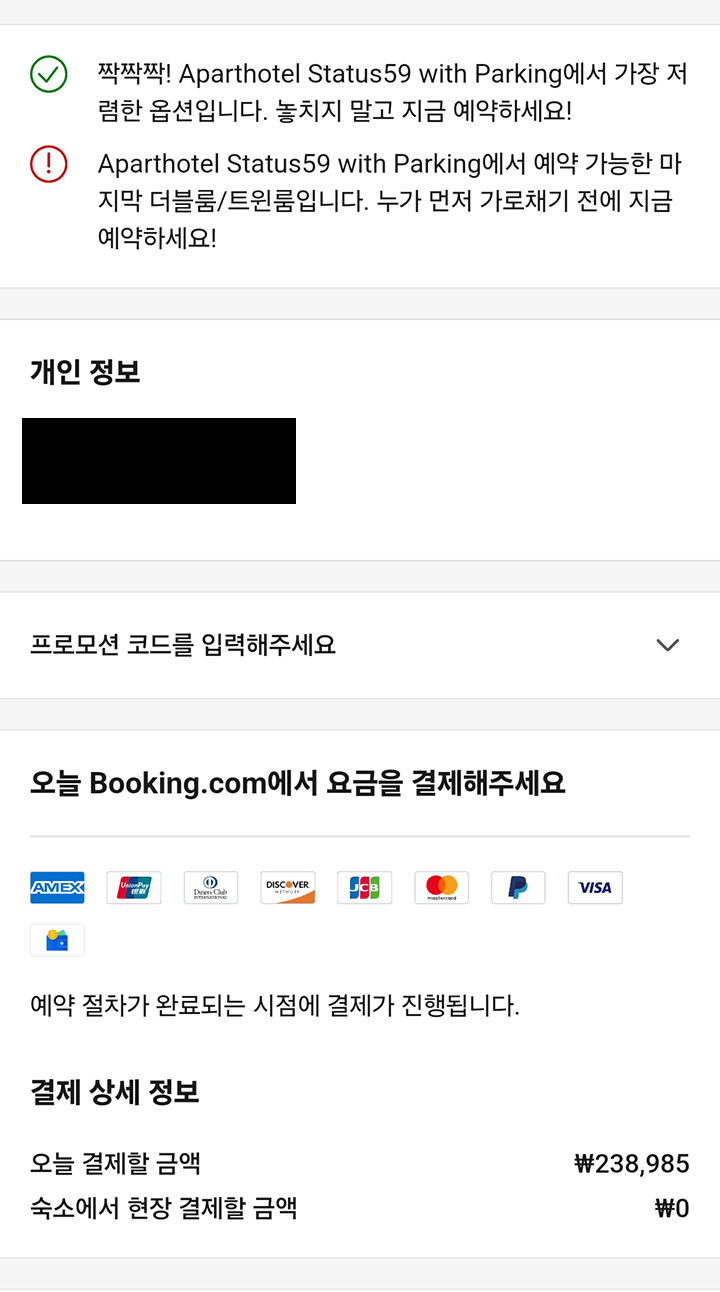
Task: Select the AMEX payment icon
Action: tap(57, 887)
